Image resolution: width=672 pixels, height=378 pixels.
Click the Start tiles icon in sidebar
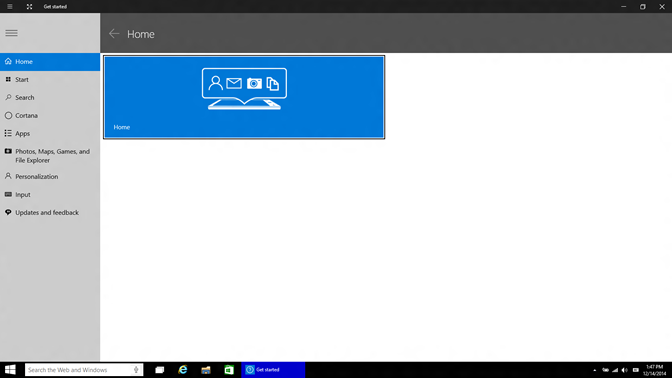point(8,79)
